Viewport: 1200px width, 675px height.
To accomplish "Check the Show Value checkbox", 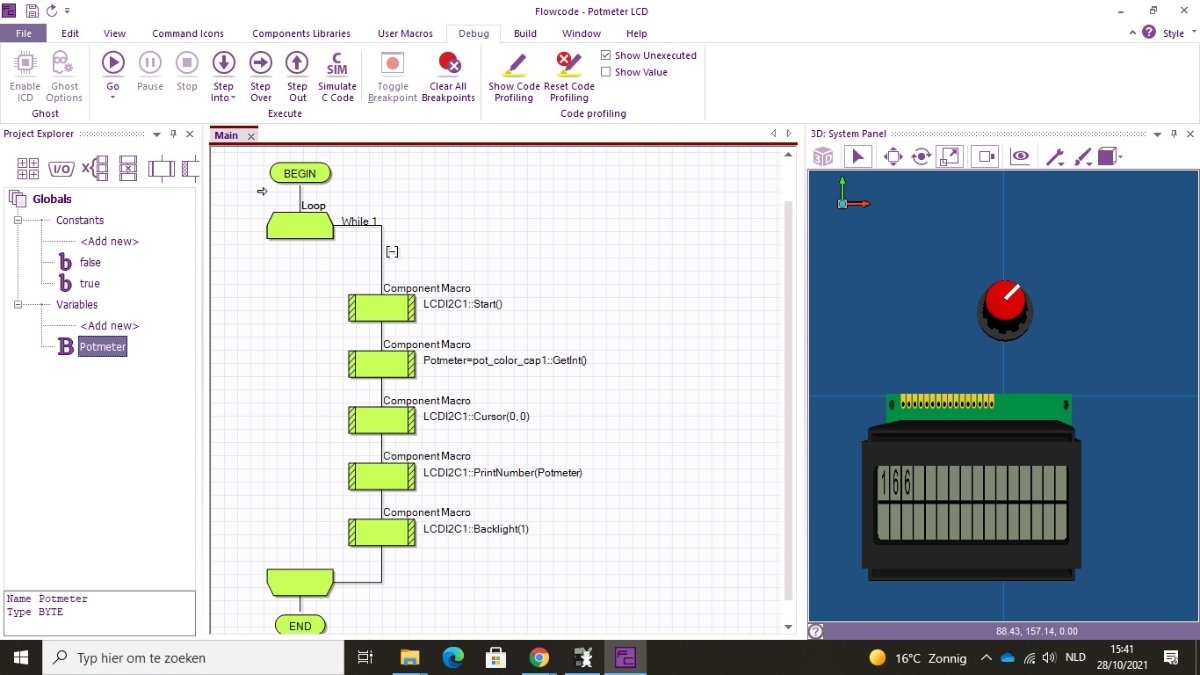I will (606, 72).
